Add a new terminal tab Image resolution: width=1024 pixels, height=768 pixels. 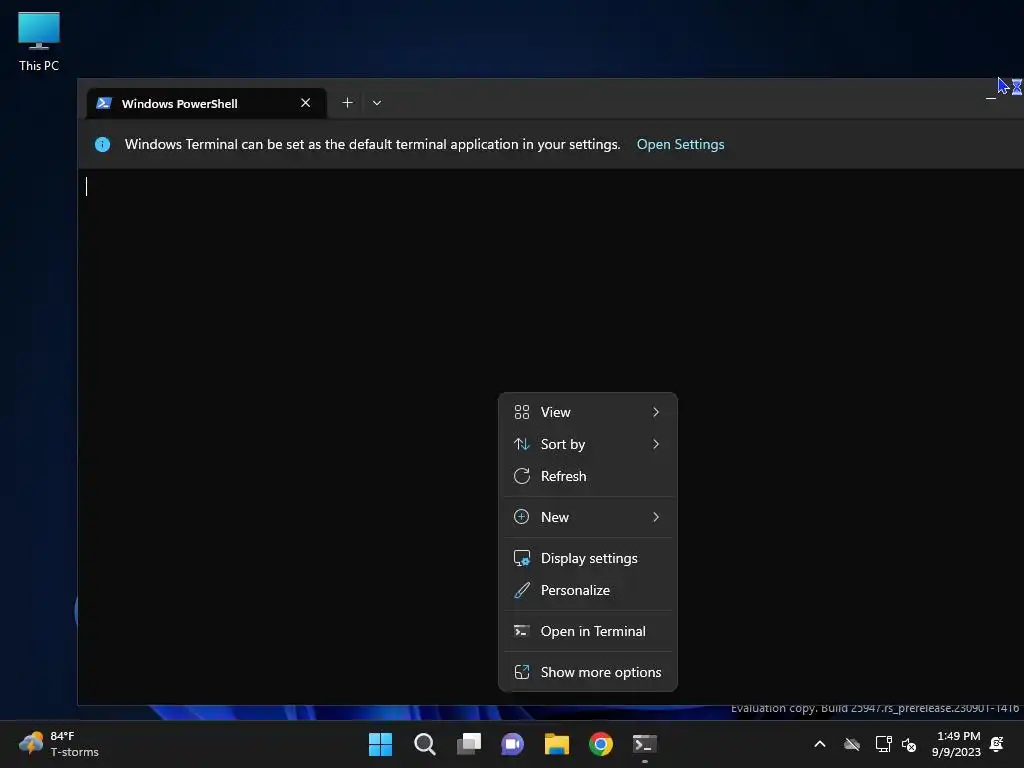(x=347, y=103)
